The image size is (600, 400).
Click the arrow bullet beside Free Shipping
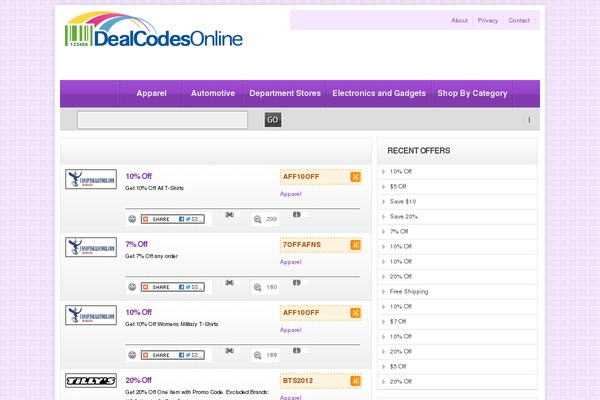383,292
